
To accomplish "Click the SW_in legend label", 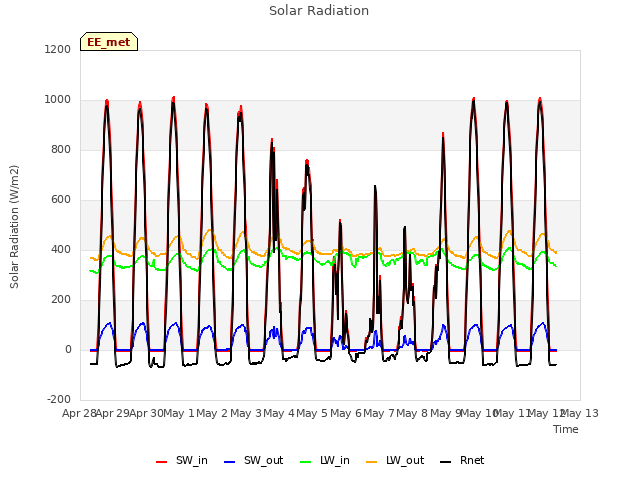I will coord(191,460).
